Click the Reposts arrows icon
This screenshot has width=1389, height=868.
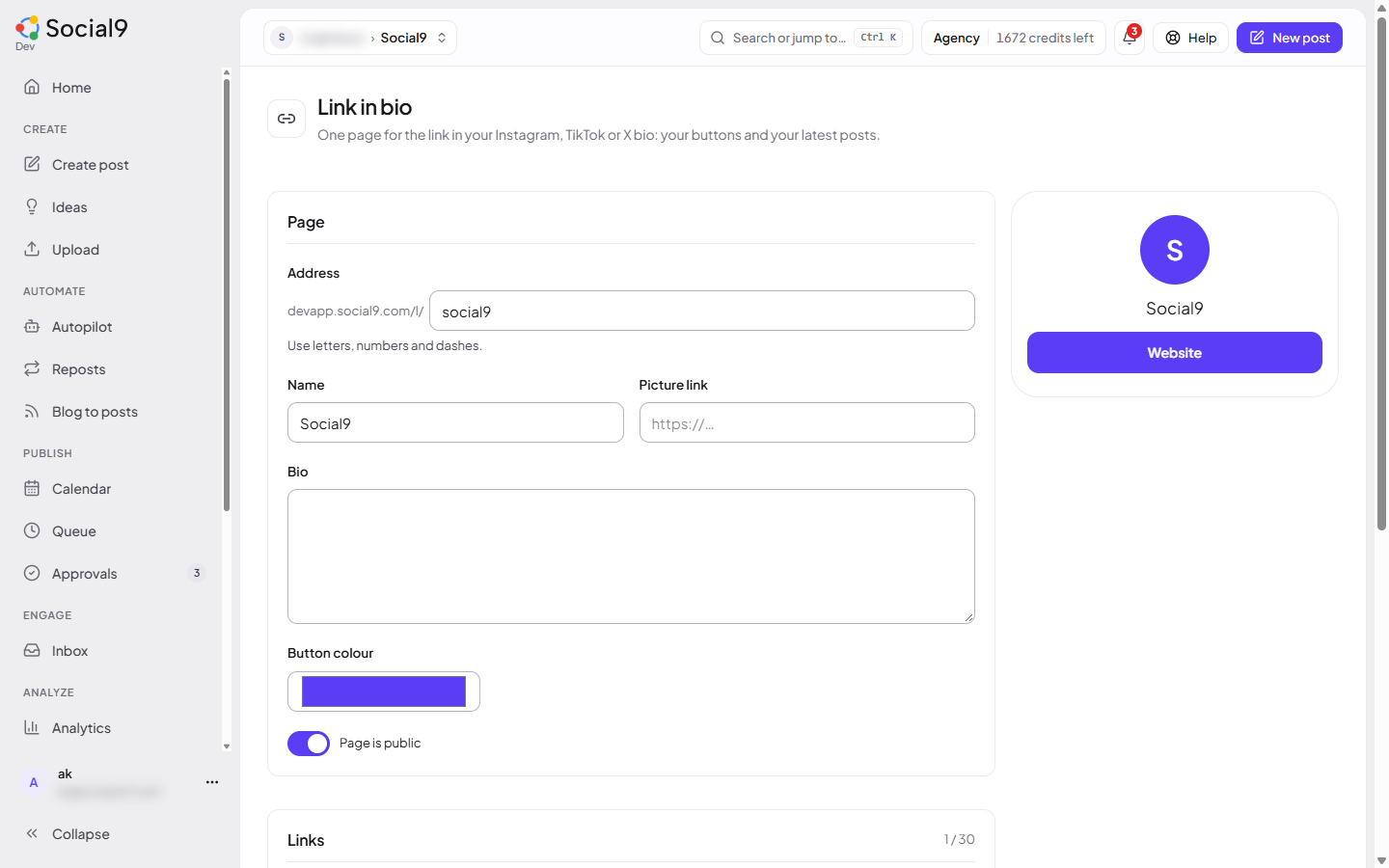(32, 368)
